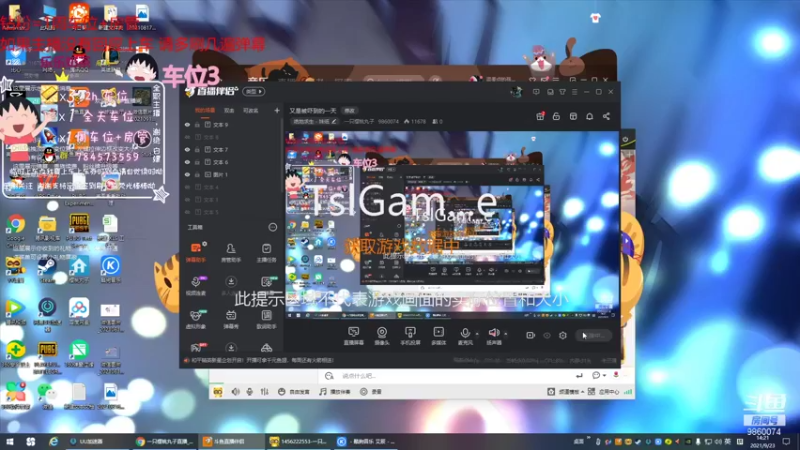This screenshot has height=450, width=800.
Task: Open the 视频连麦 tool
Action: click(196, 286)
